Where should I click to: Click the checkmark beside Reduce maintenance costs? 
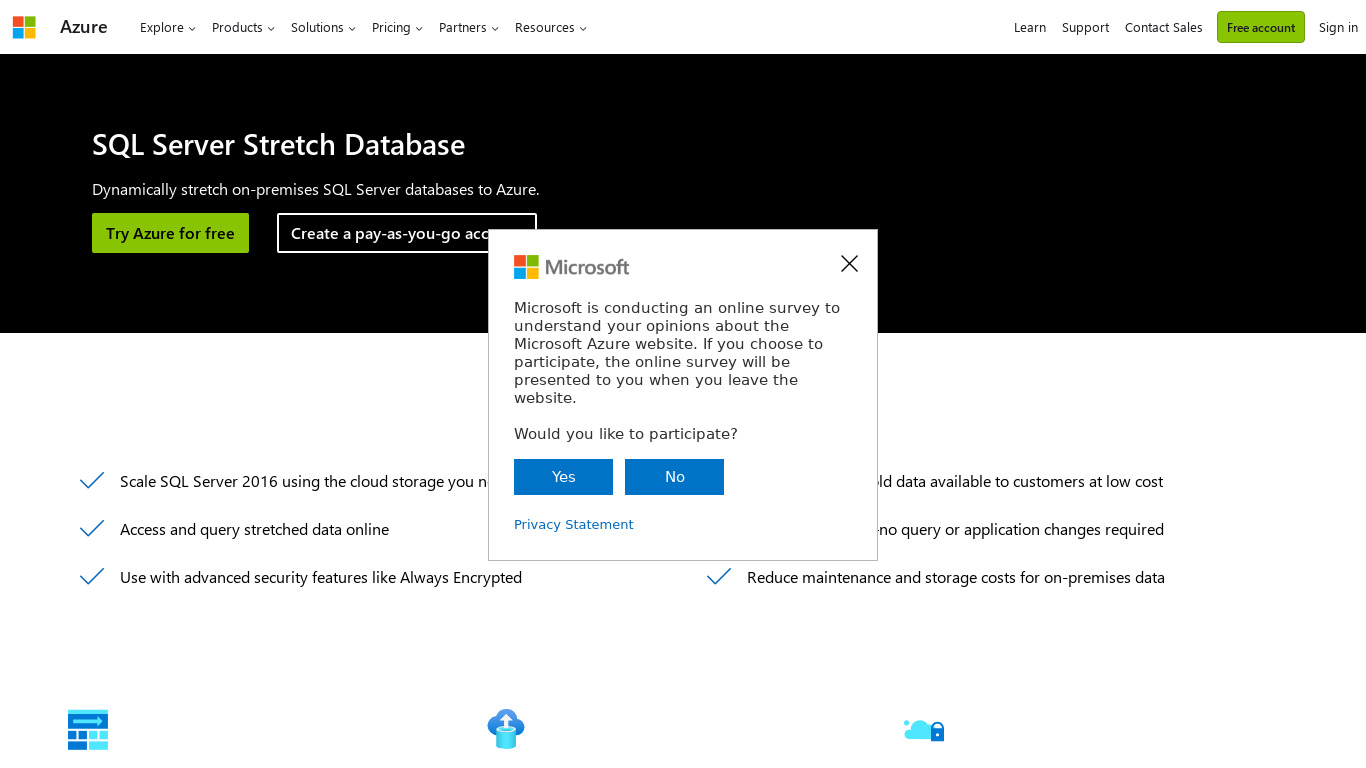(719, 577)
